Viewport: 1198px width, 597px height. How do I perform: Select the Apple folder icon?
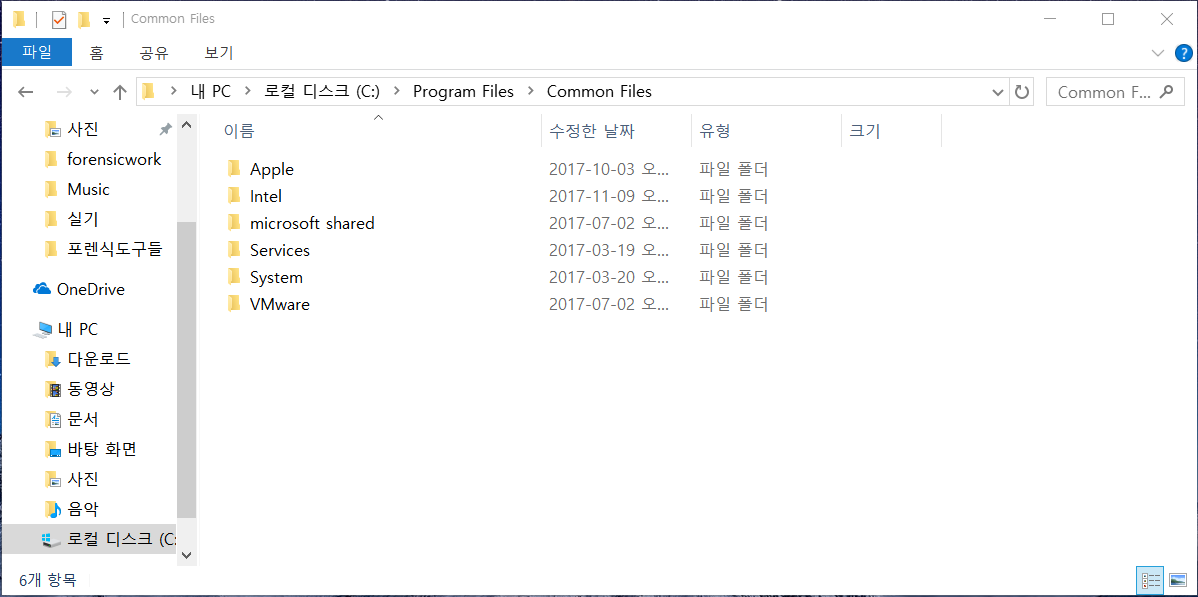click(x=235, y=169)
